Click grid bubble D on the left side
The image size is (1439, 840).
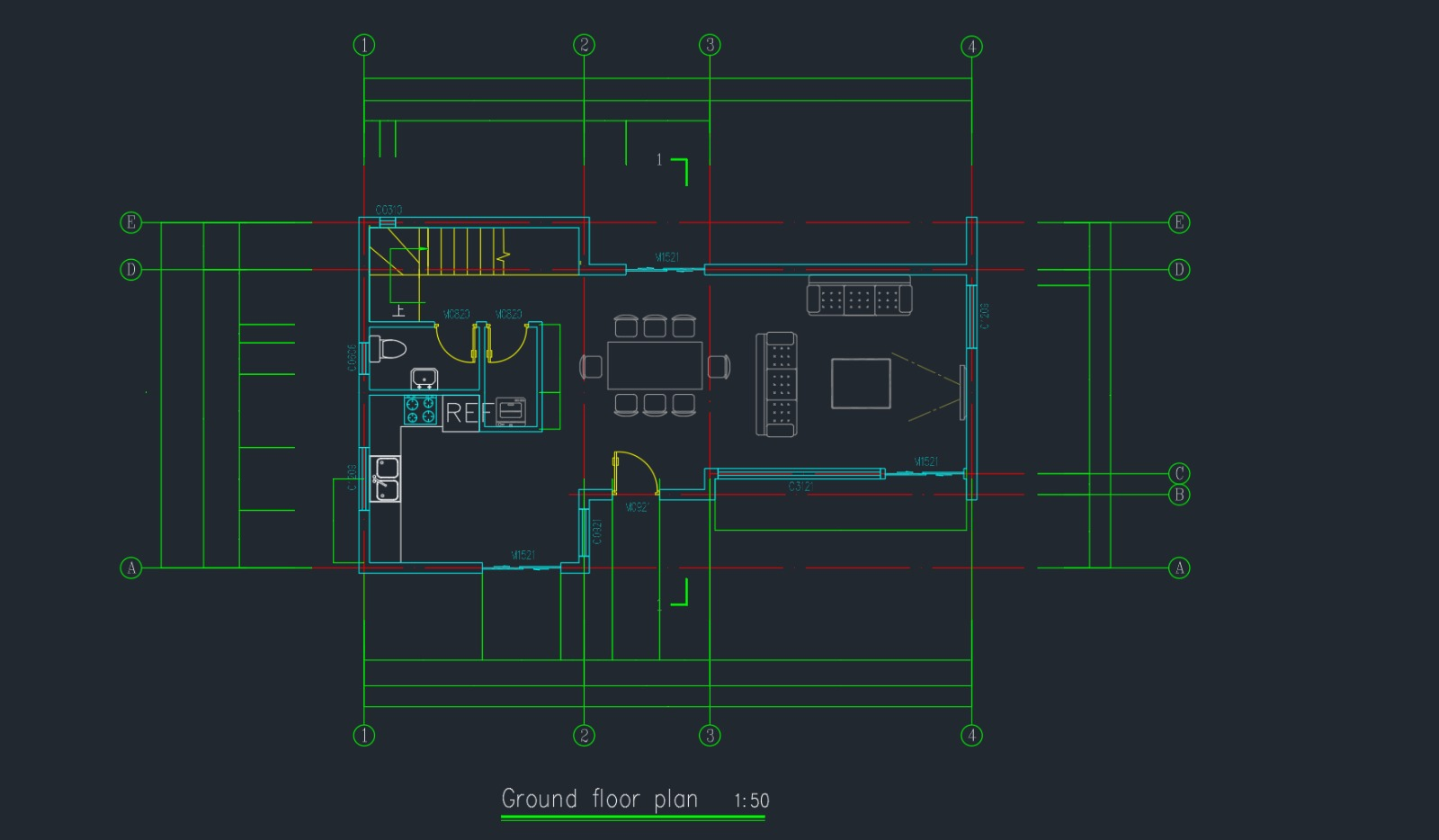coord(131,269)
